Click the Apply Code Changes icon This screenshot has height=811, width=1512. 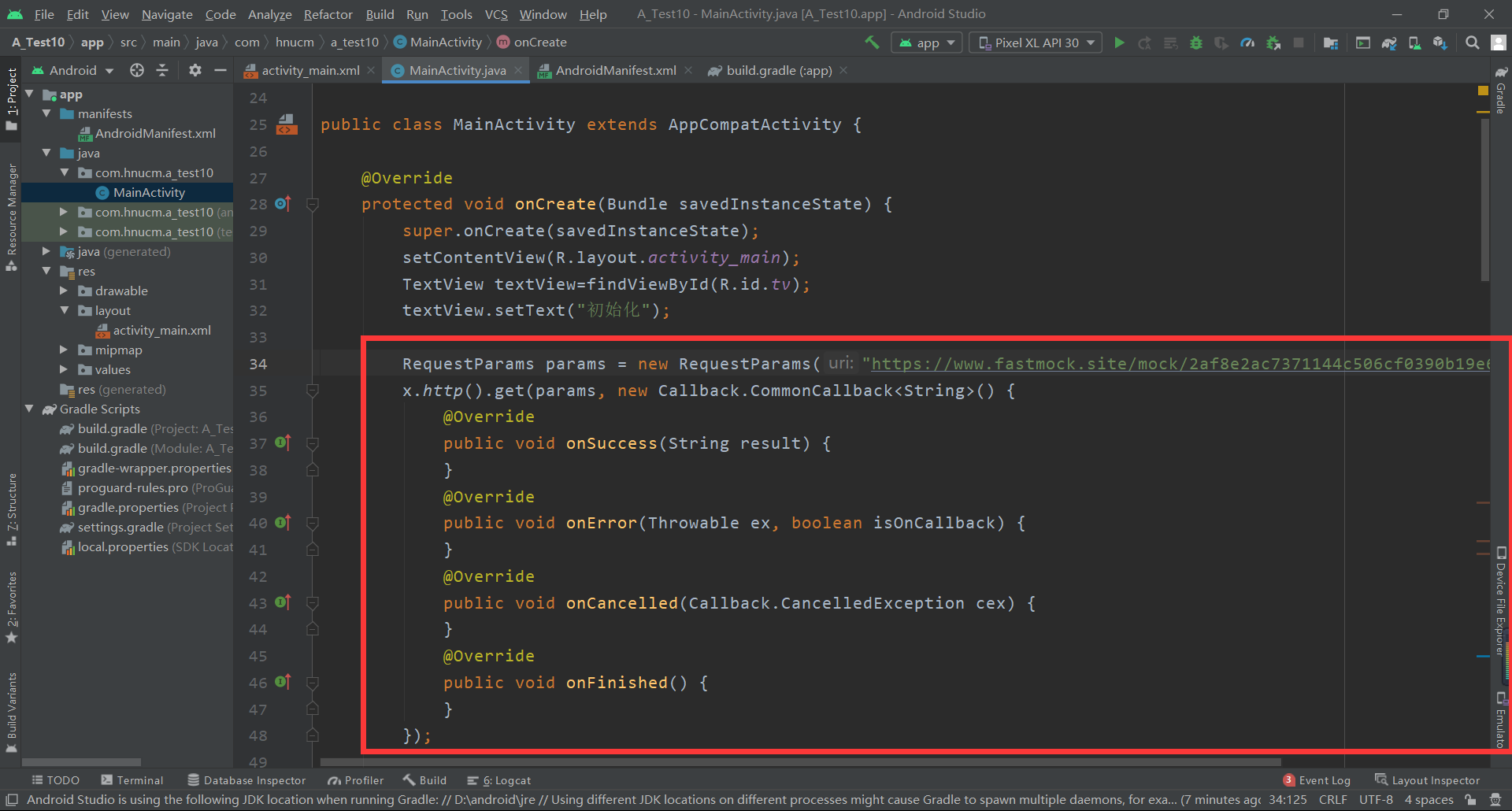tap(1170, 43)
